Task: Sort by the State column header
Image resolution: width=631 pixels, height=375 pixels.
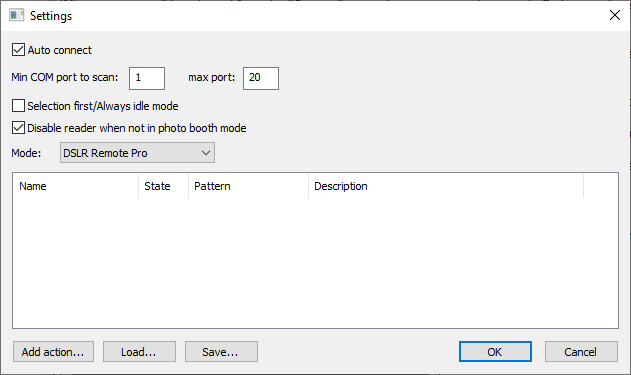Action: [163, 186]
